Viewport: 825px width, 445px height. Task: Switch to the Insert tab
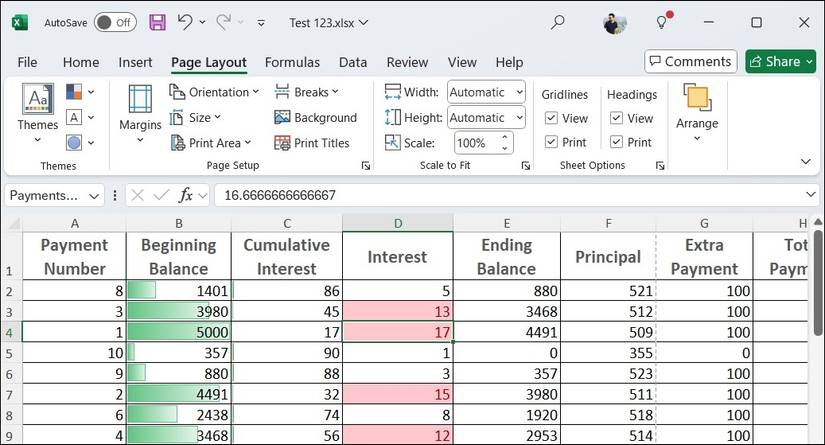click(135, 62)
